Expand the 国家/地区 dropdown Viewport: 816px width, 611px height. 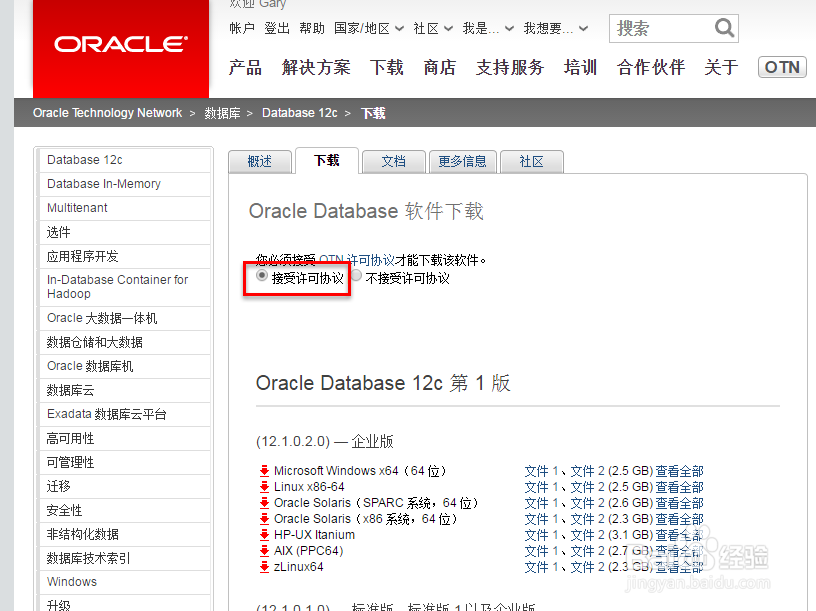pos(368,29)
